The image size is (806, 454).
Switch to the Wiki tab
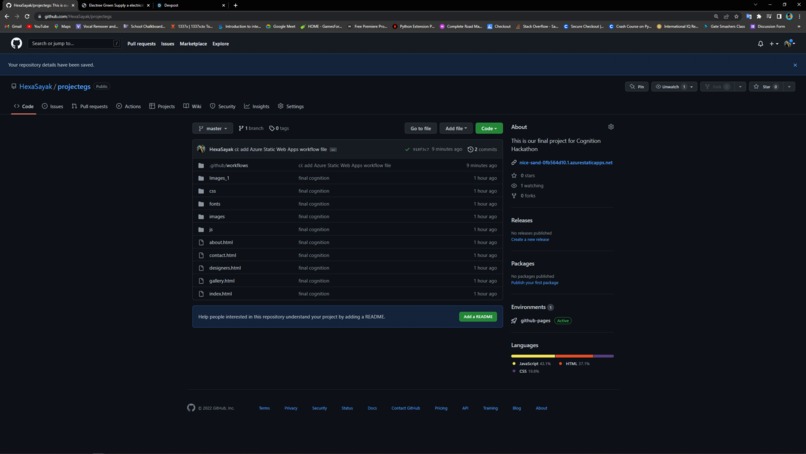(x=192, y=106)
